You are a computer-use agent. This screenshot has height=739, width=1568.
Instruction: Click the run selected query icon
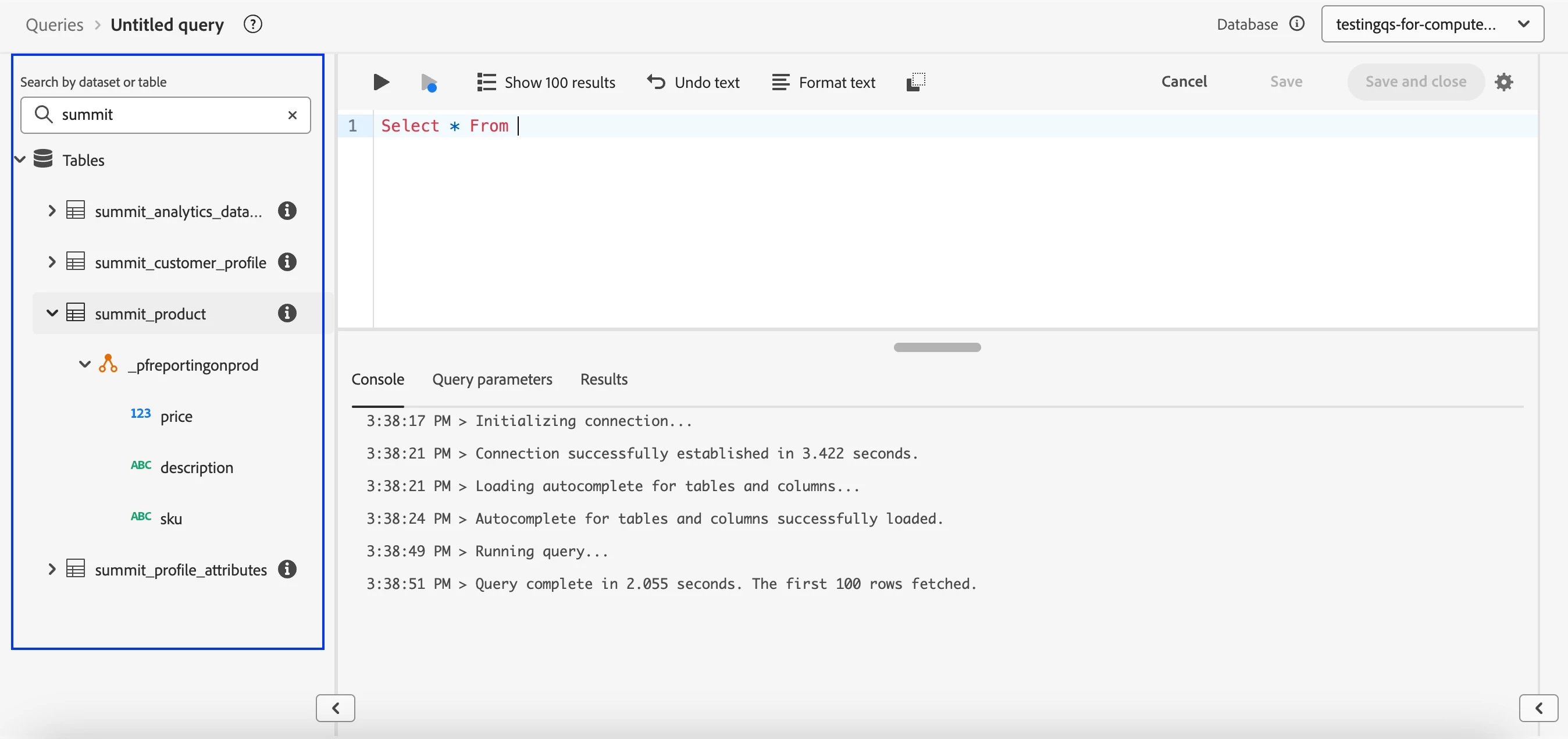[429, 82]
